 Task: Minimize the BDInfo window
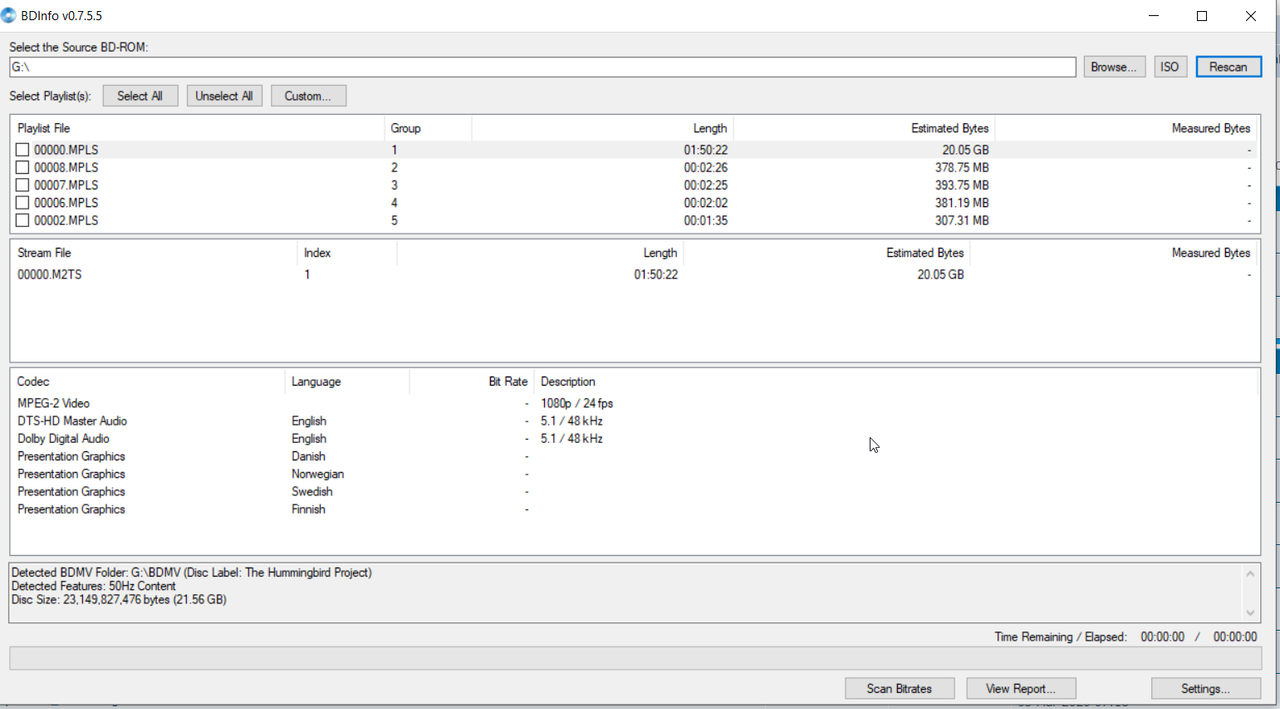coord(1154,16)
